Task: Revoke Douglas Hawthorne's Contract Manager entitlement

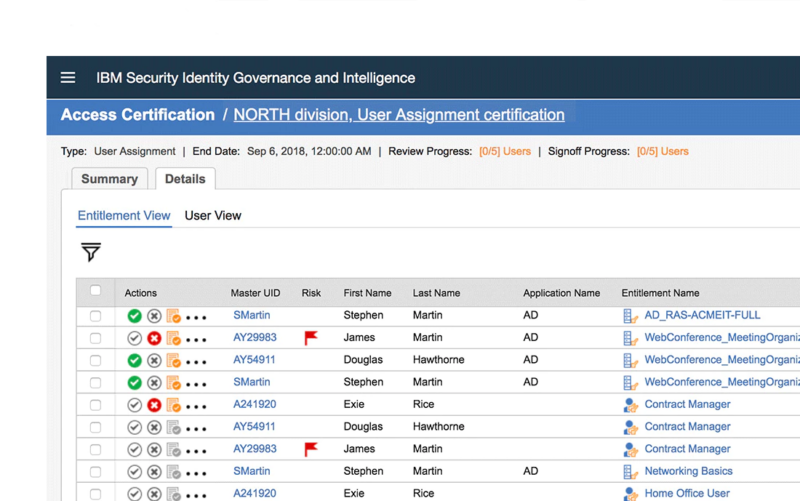Action: [154, 428]
